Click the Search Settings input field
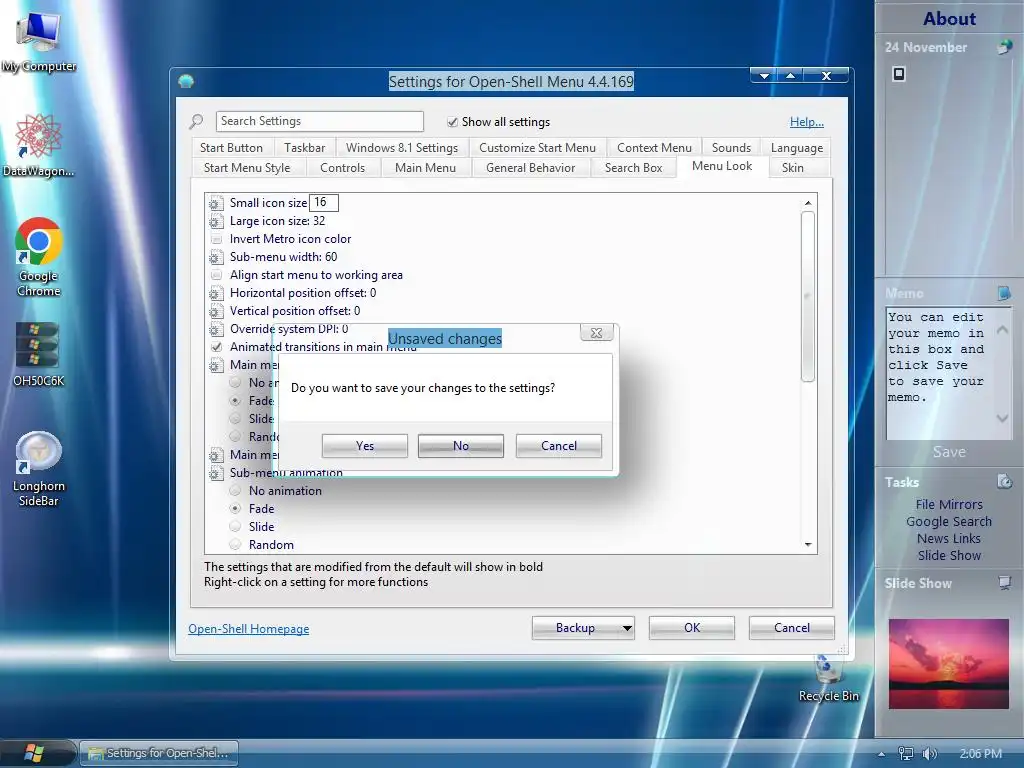This screenshot has width=1024, height=768. 319,121
